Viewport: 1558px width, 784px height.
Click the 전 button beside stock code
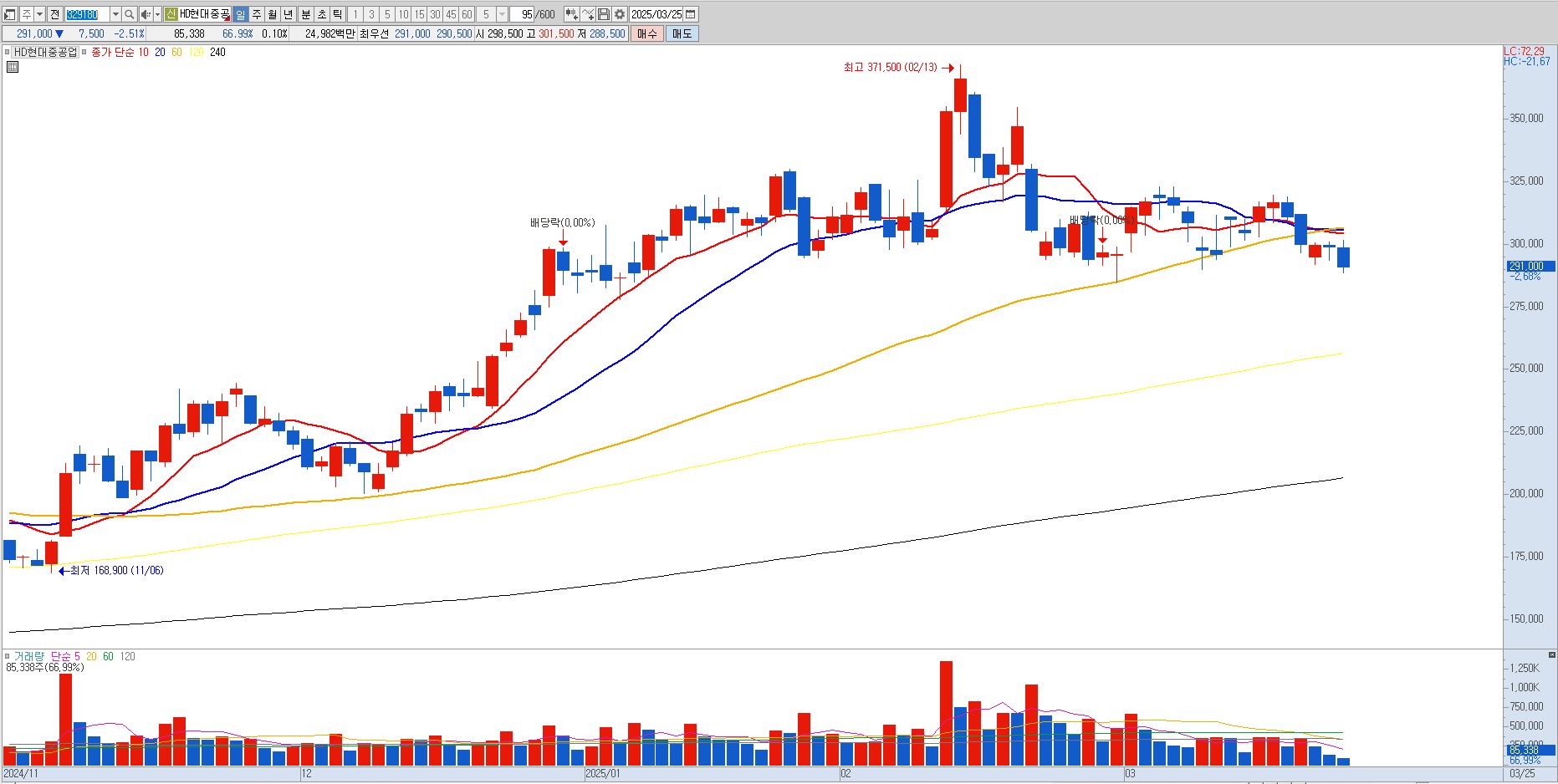[54, 14]
